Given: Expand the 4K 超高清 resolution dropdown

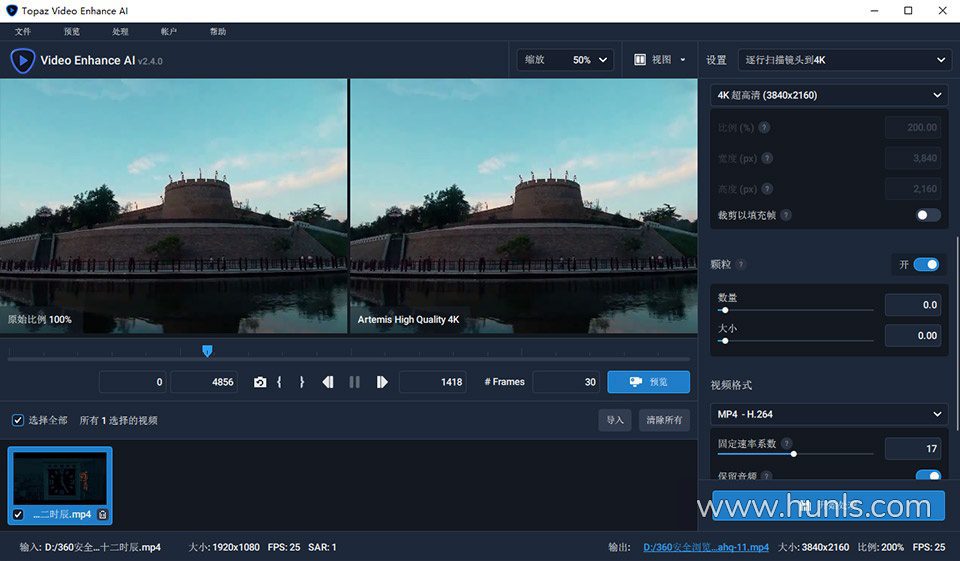Looking at the screenshot, I should coord(828,95).
